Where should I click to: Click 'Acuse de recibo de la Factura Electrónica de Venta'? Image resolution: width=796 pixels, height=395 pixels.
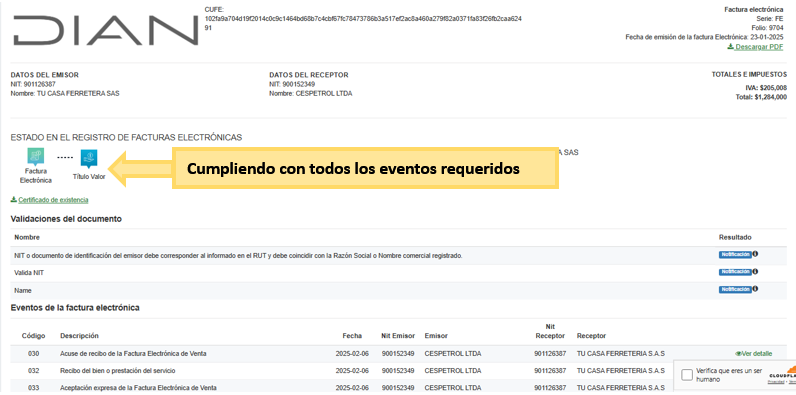click(133, 354)
